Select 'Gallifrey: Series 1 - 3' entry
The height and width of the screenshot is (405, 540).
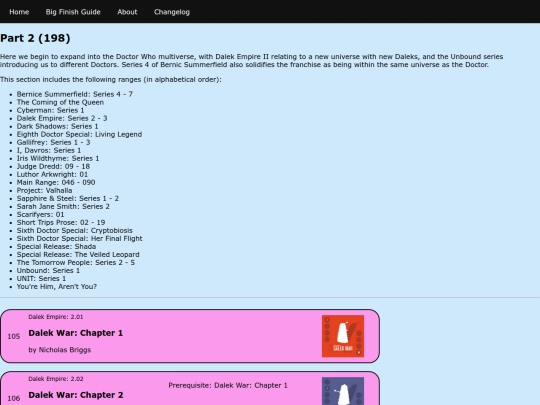(53, 142)
